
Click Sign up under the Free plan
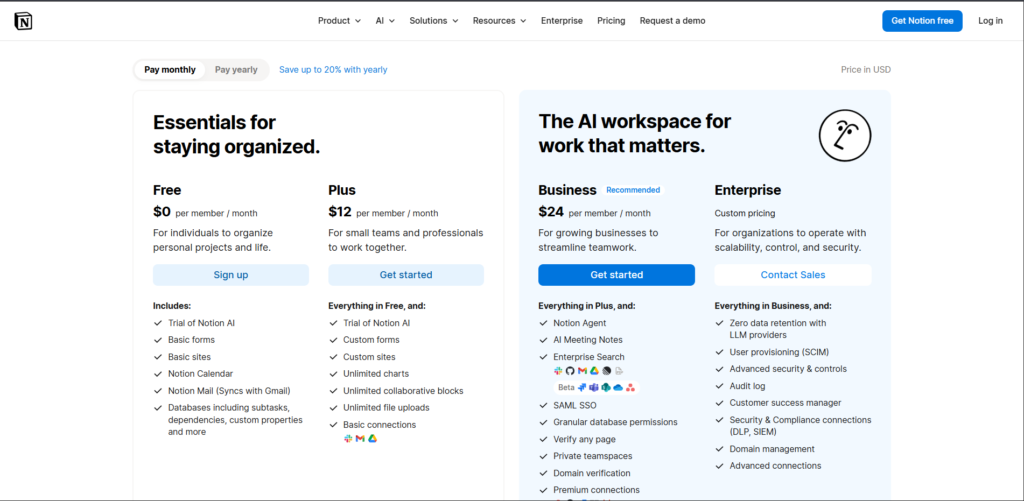point(231,275)
